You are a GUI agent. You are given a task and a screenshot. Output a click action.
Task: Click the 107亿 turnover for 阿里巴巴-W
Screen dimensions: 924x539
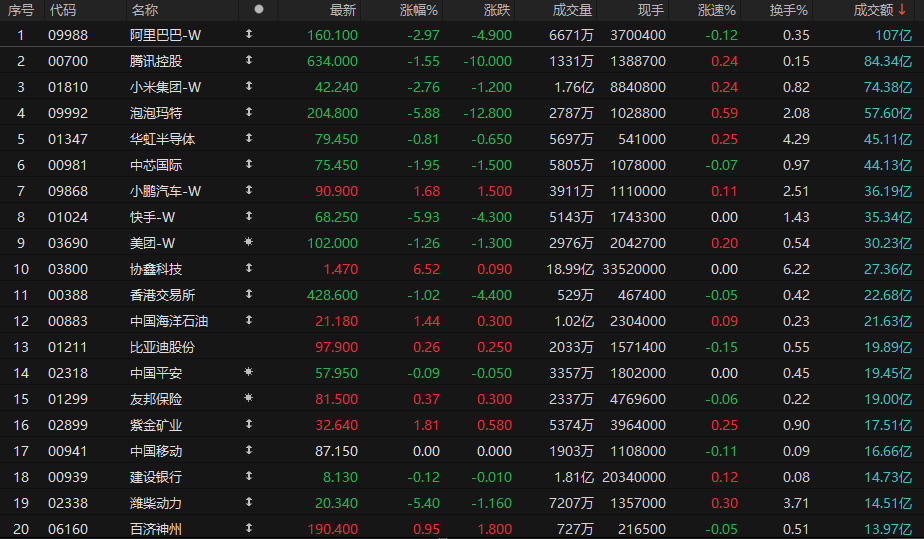click(x=894, y=35)
